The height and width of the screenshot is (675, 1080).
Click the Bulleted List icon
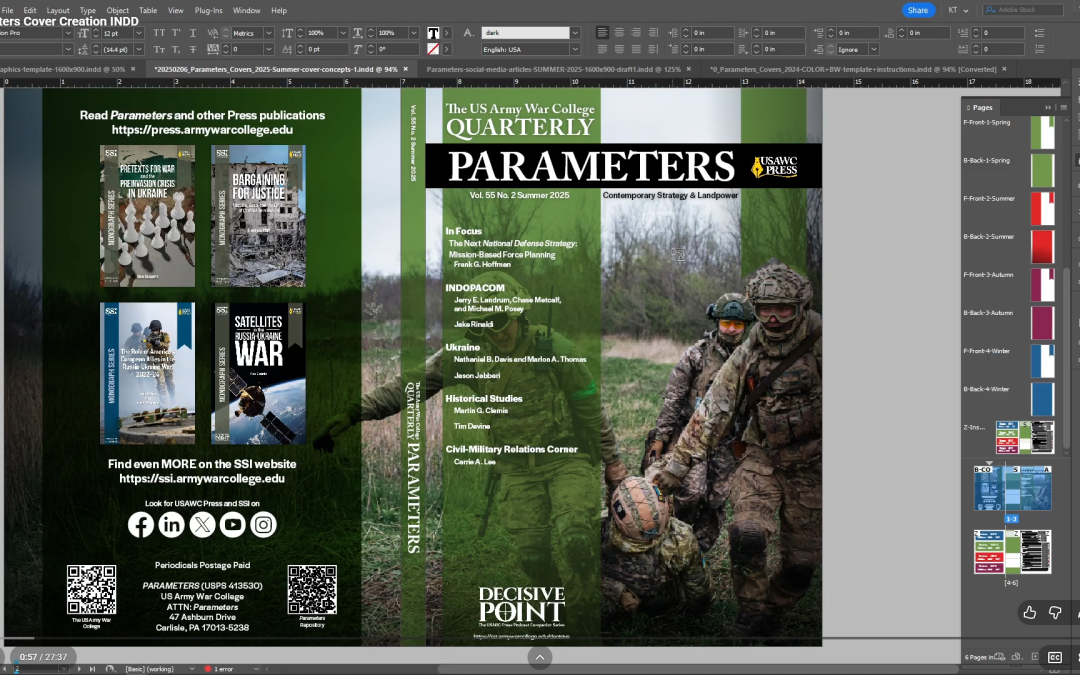click(1039, 33)
